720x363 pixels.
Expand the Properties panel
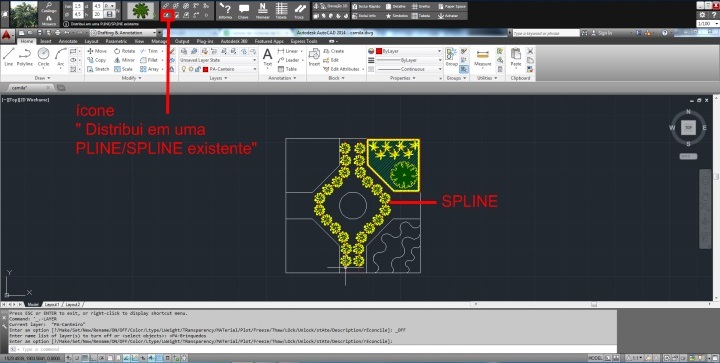(403, 78)
